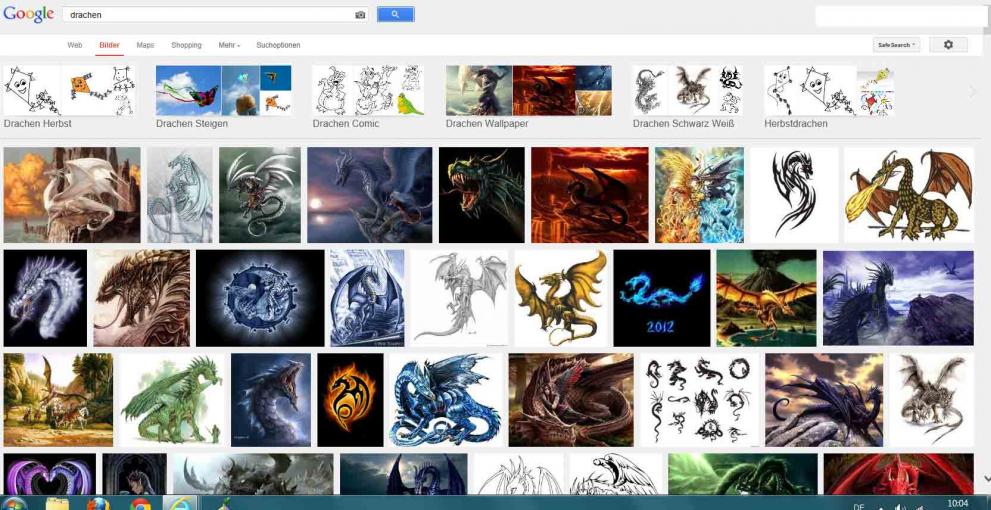Click the taskbar clock showing 10:04
The width and height of the screenshot is (991, 510).
coord(958,504)
